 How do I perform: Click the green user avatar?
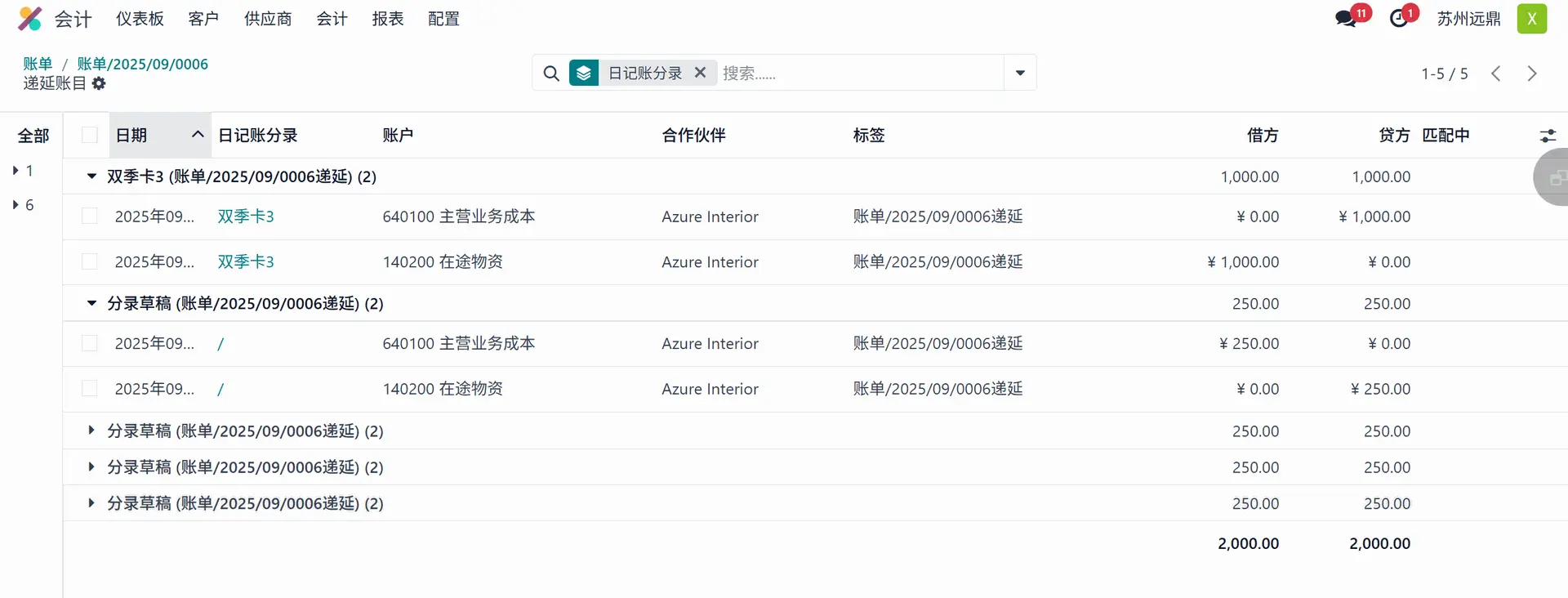click(1531, 19)
